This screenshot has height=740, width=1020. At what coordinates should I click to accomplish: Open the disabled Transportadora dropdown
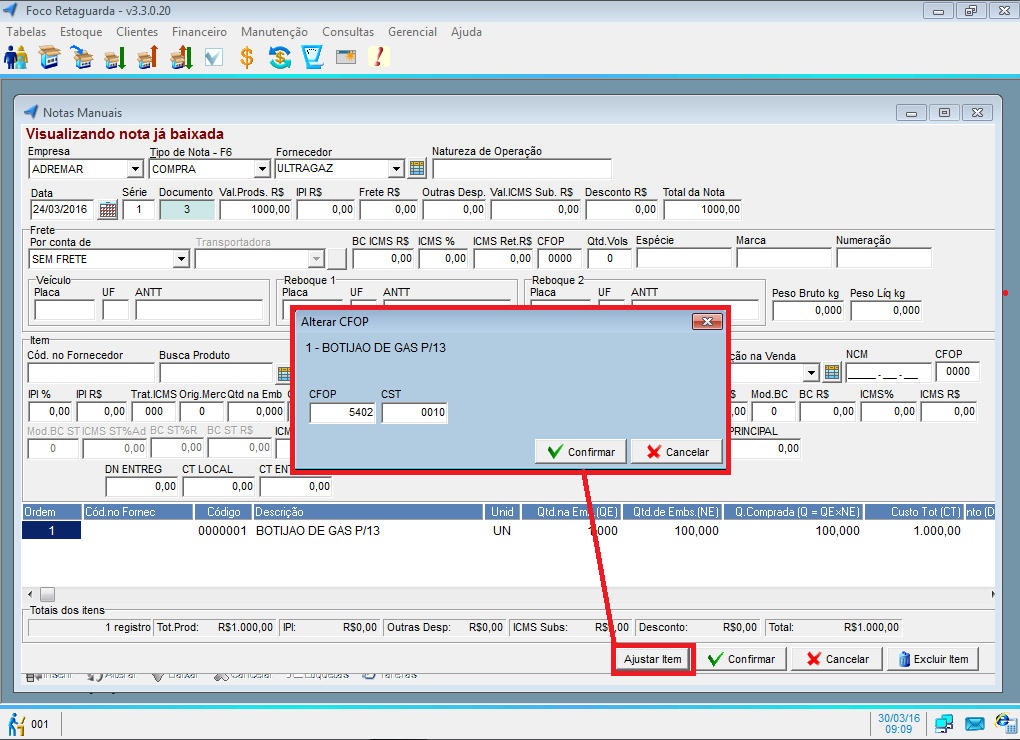click(x=316, y=259)
